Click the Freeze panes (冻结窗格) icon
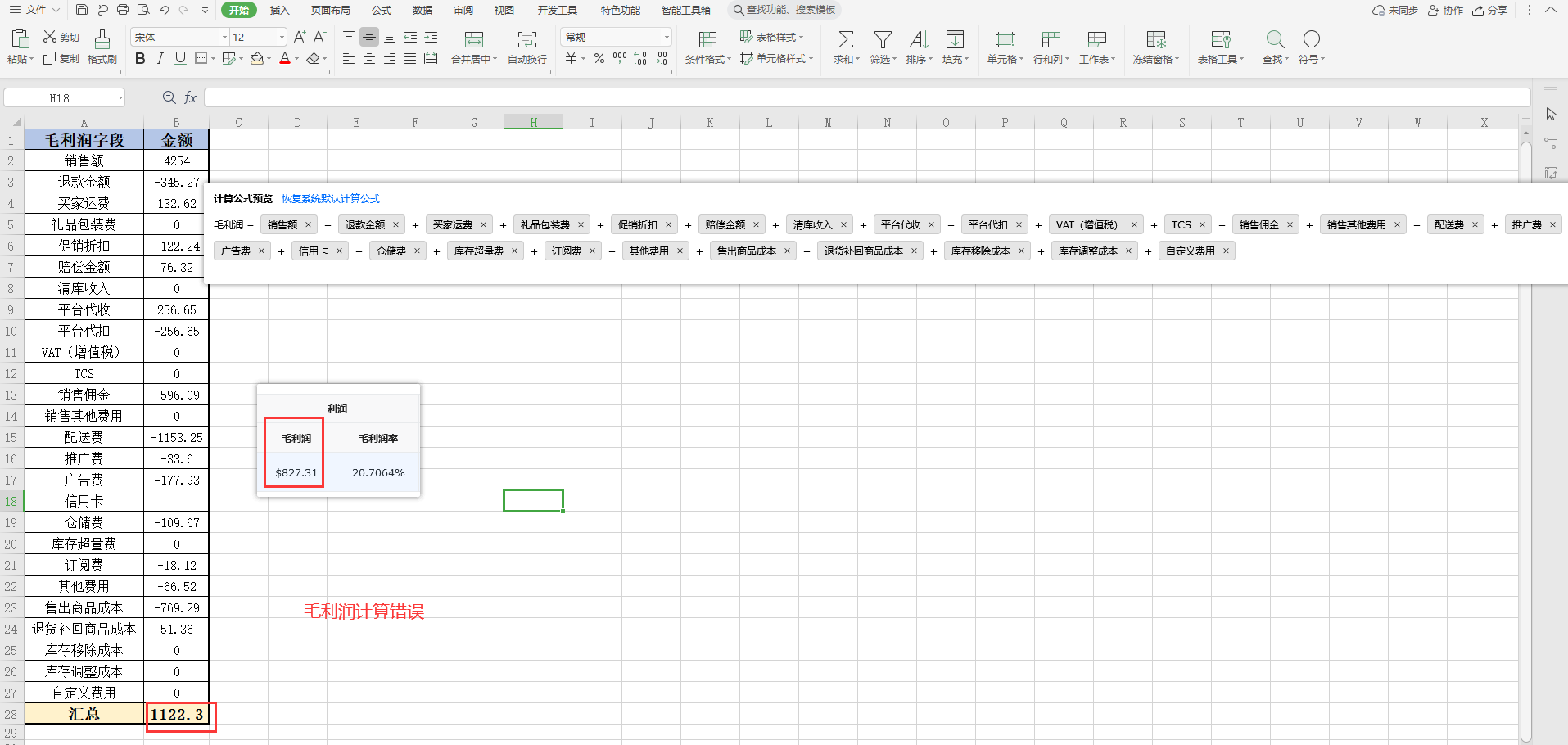 (x=1155, y=39)
